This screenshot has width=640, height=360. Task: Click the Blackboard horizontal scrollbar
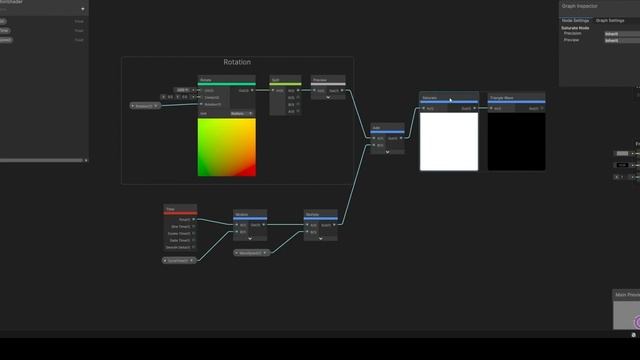coord(41,160)
